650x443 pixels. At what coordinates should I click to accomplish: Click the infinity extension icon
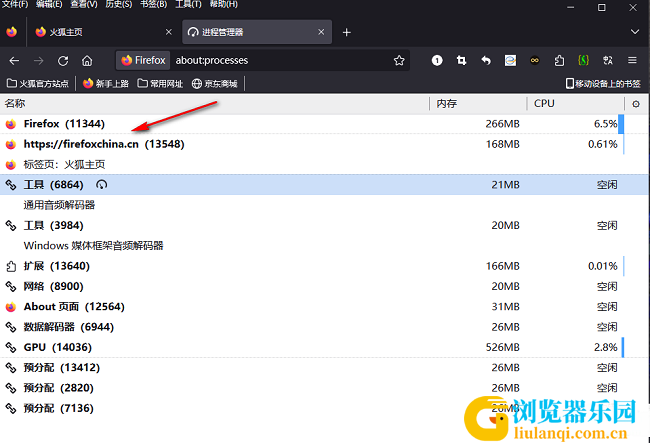click(x=535, y=61)
